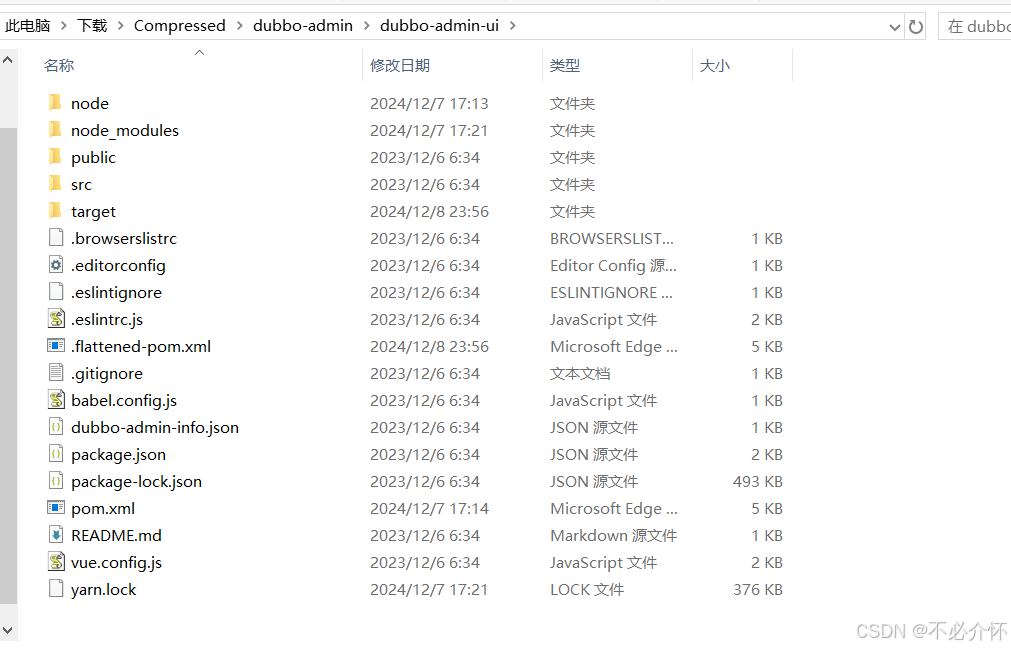Select the file name README.md

pyautogui.click(x=116, y=536)
